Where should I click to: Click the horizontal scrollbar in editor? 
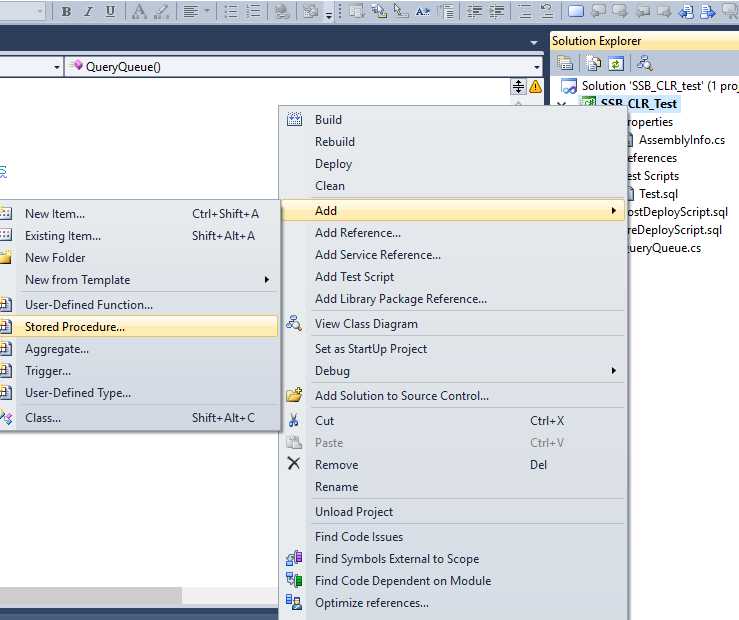[90, 595]
